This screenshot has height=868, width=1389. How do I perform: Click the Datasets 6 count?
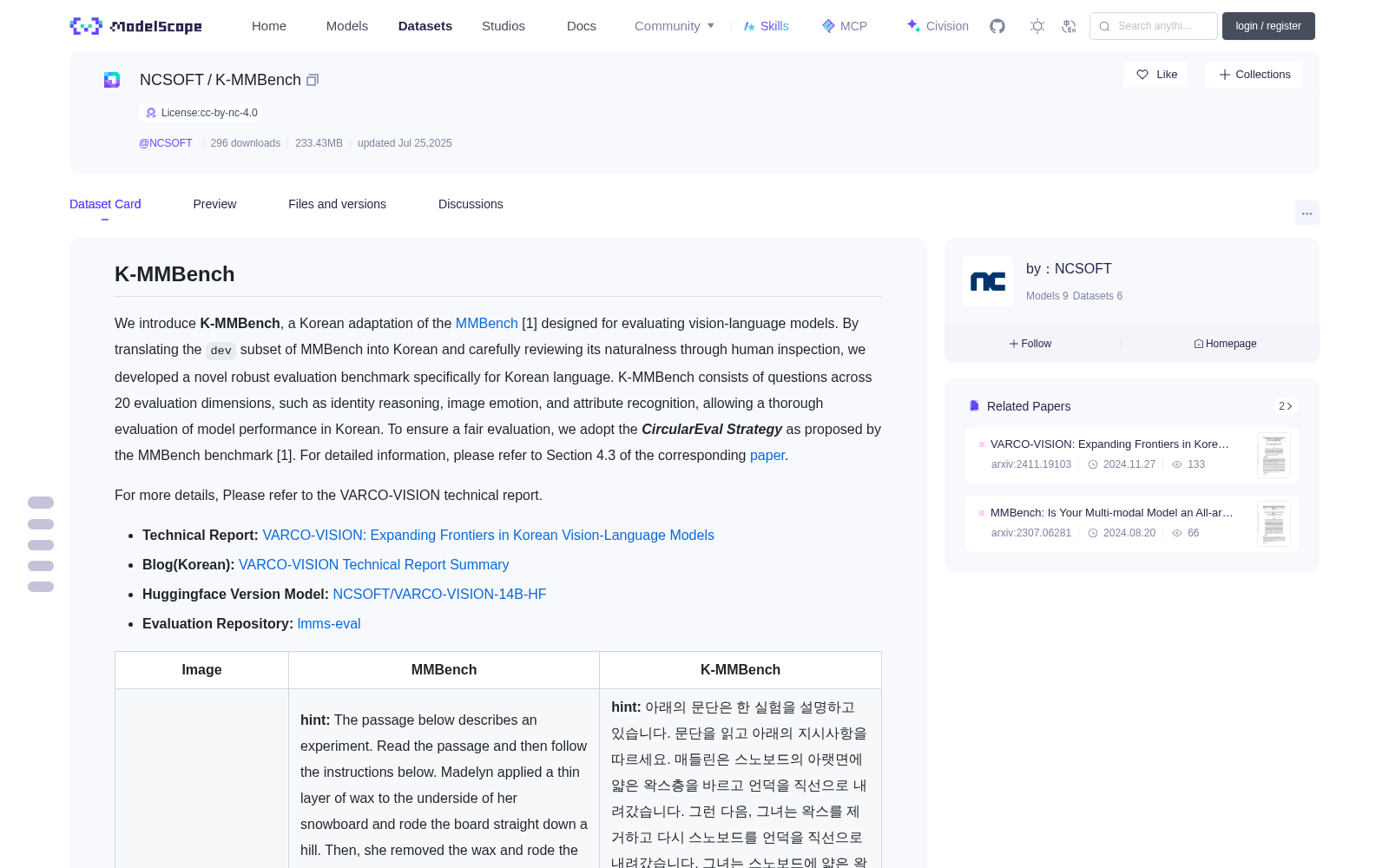(x=1097, y=296)
